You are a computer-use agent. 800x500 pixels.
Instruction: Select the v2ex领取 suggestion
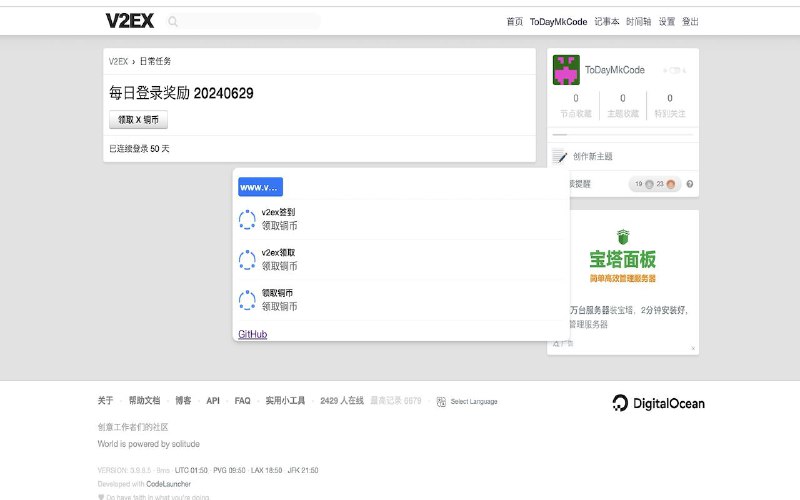401,260
